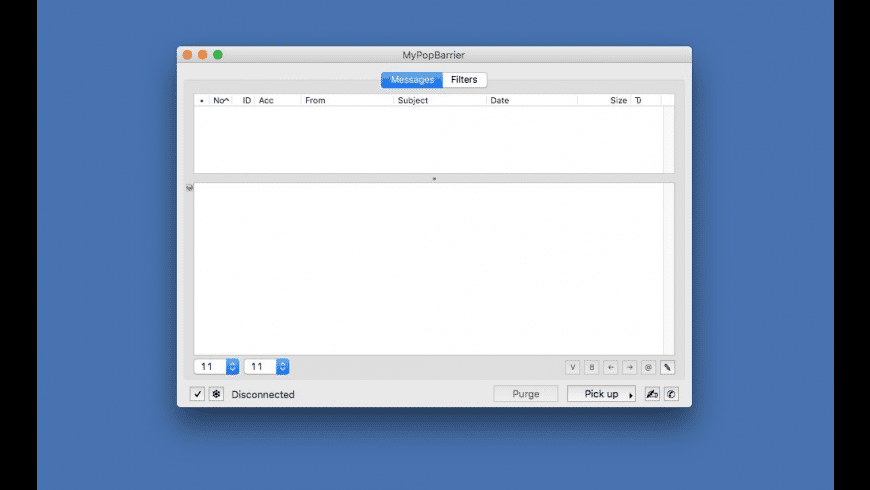Open the second font size 11 dropdown

pos(267,367)
